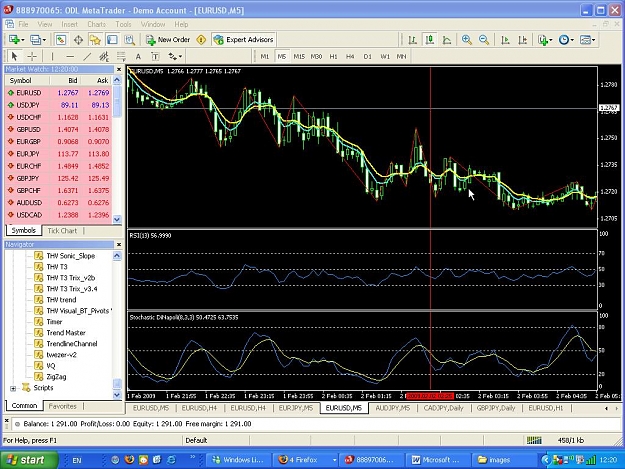
Task: Toggle the Market Watch window icon
Action: tap(61, 39)
